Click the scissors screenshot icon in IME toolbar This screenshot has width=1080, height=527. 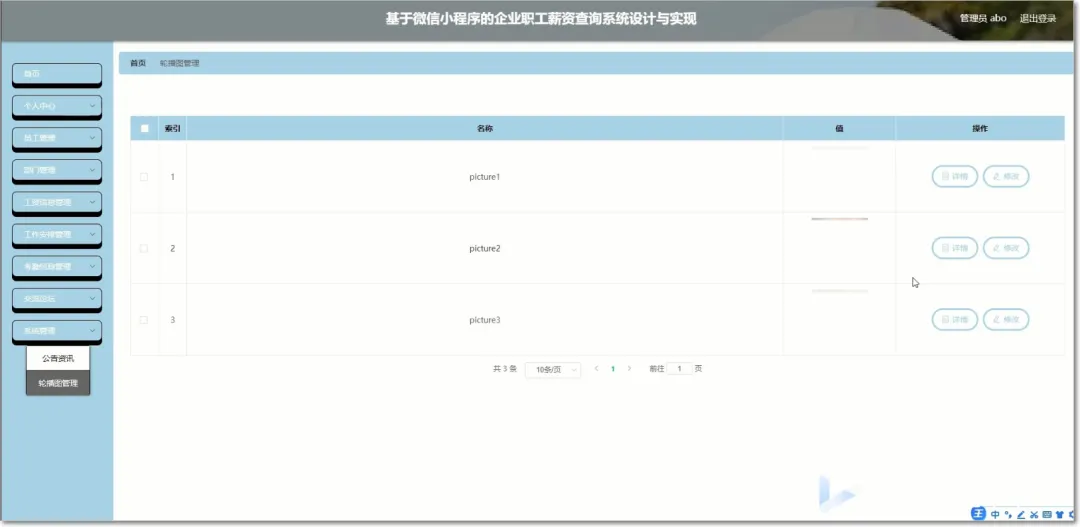point(1034,515)
